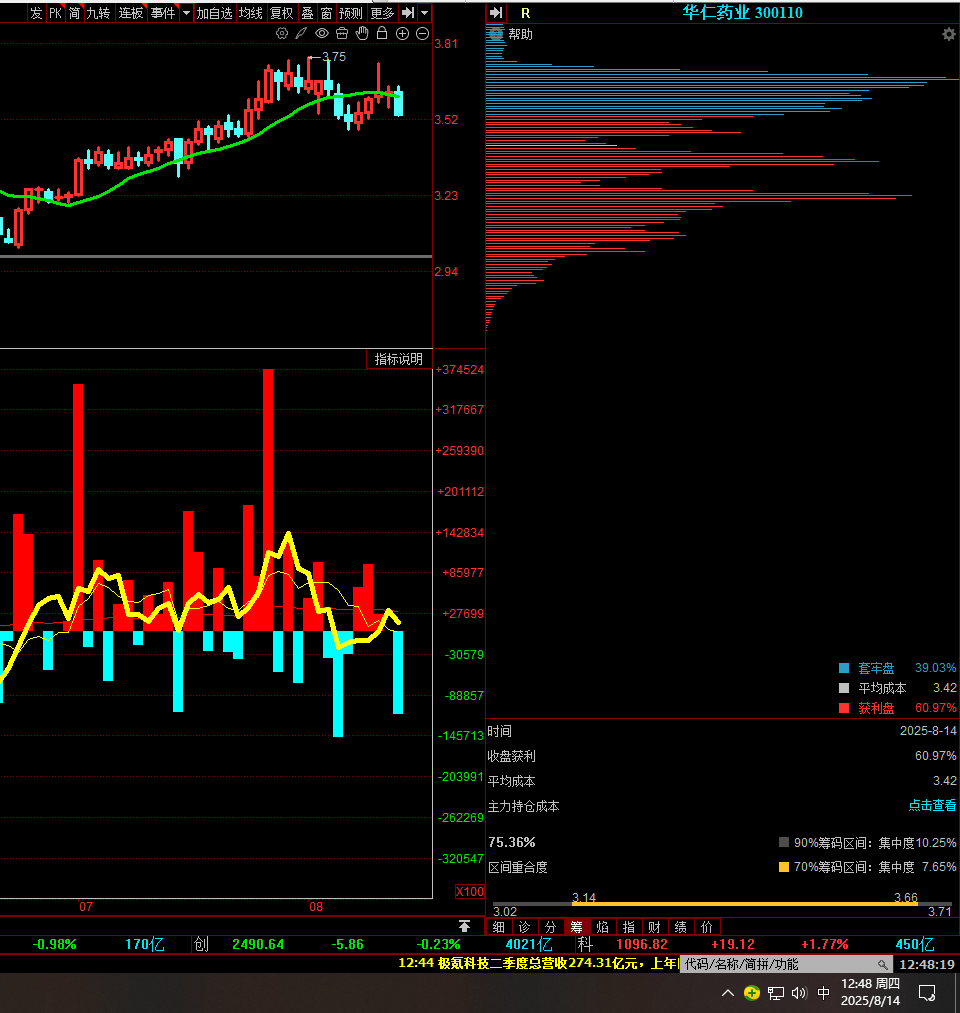Click the 套牢盘 blue legend swatch
Image resolution: width=960 pixels, height=1013 pixels.
coord(844,668)
